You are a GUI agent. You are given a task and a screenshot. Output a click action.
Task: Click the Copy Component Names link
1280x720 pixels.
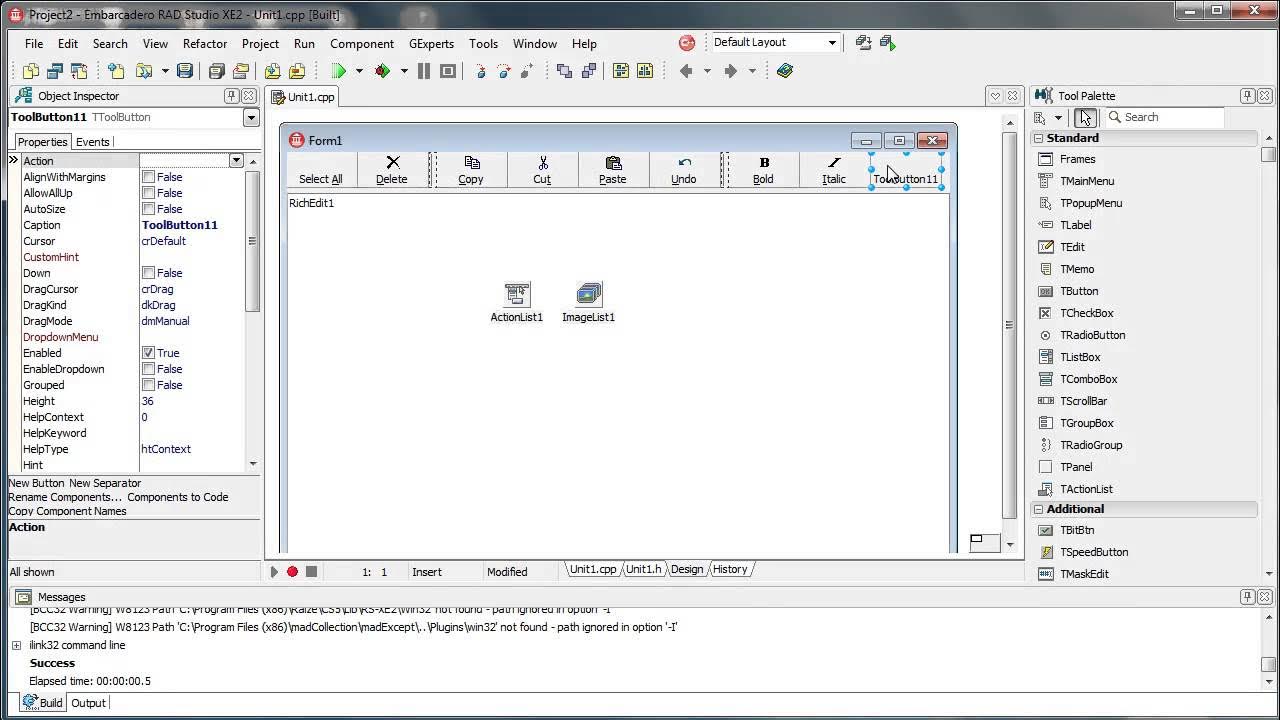click(67, 511)
